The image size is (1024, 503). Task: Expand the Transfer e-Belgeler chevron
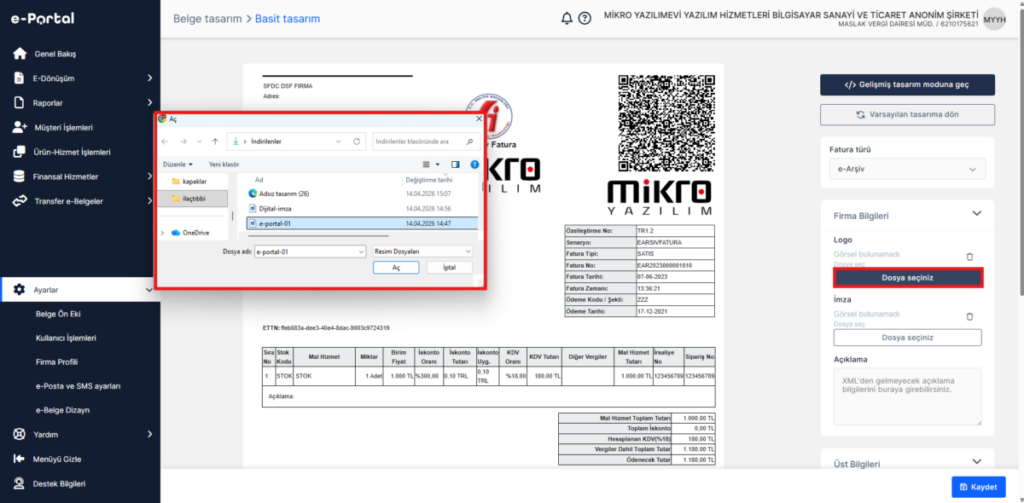point(150,201)
